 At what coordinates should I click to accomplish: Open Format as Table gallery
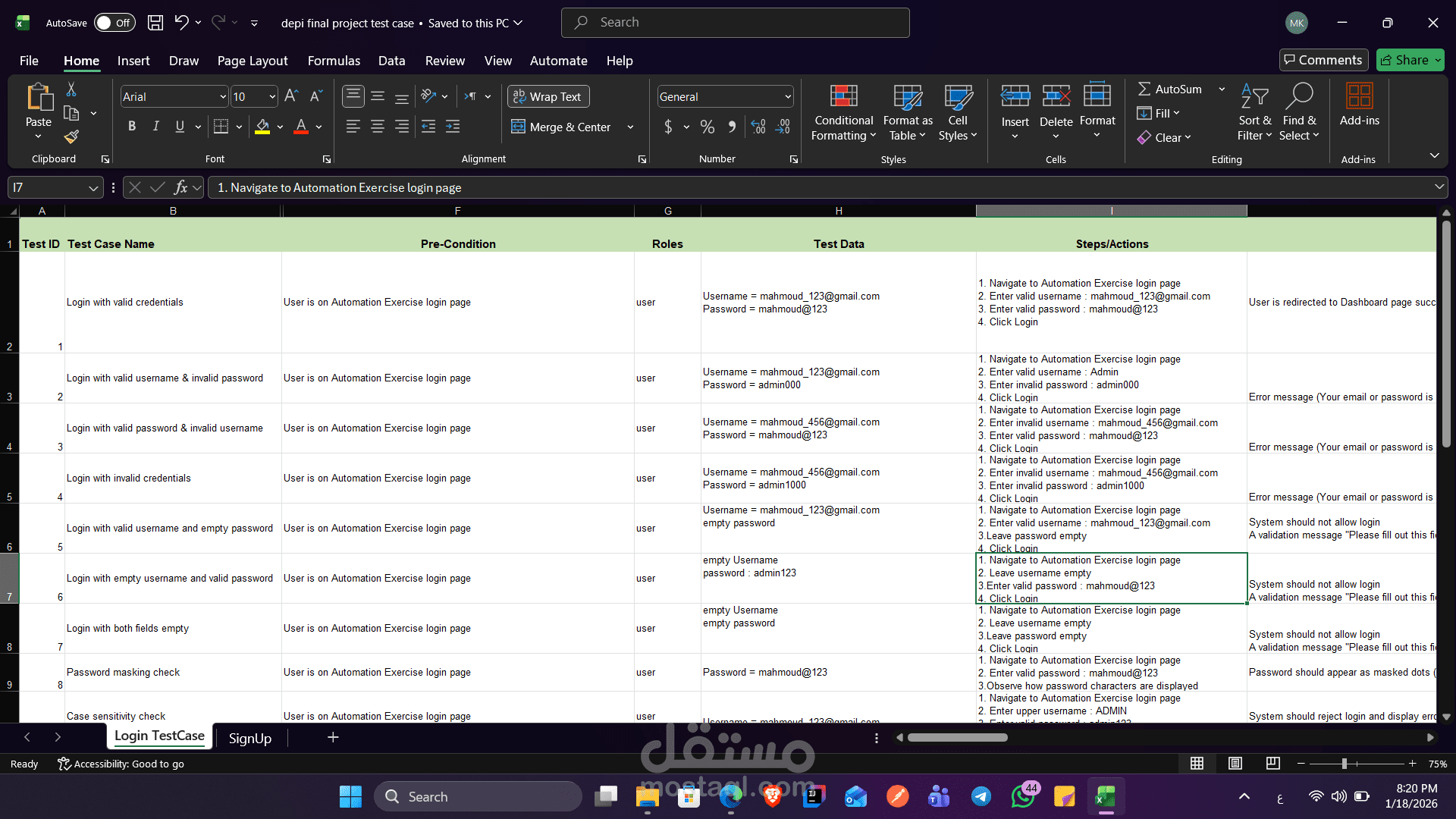[908, 112]
